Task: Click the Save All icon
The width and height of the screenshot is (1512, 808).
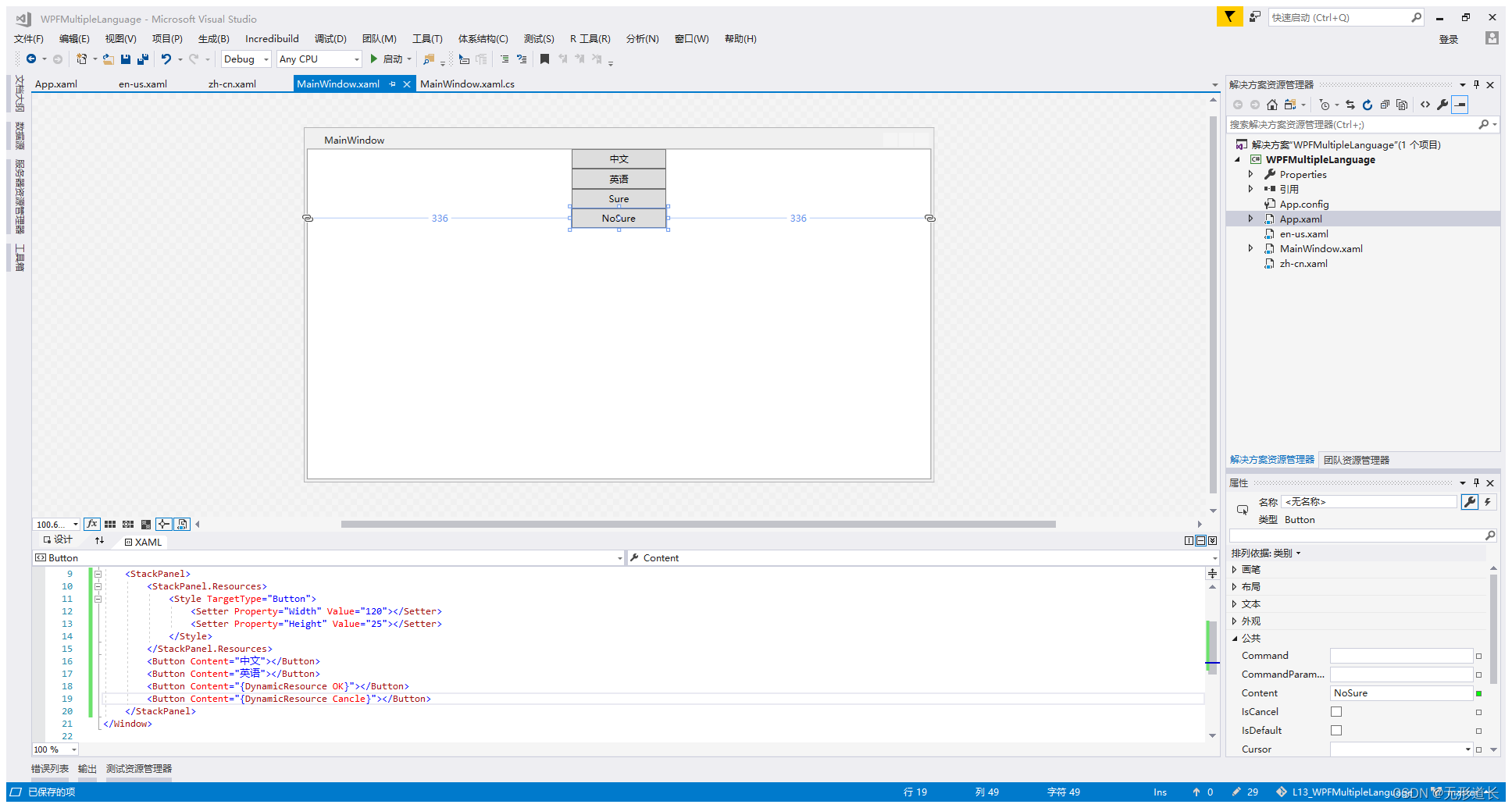Action: (x=142, y=59)
